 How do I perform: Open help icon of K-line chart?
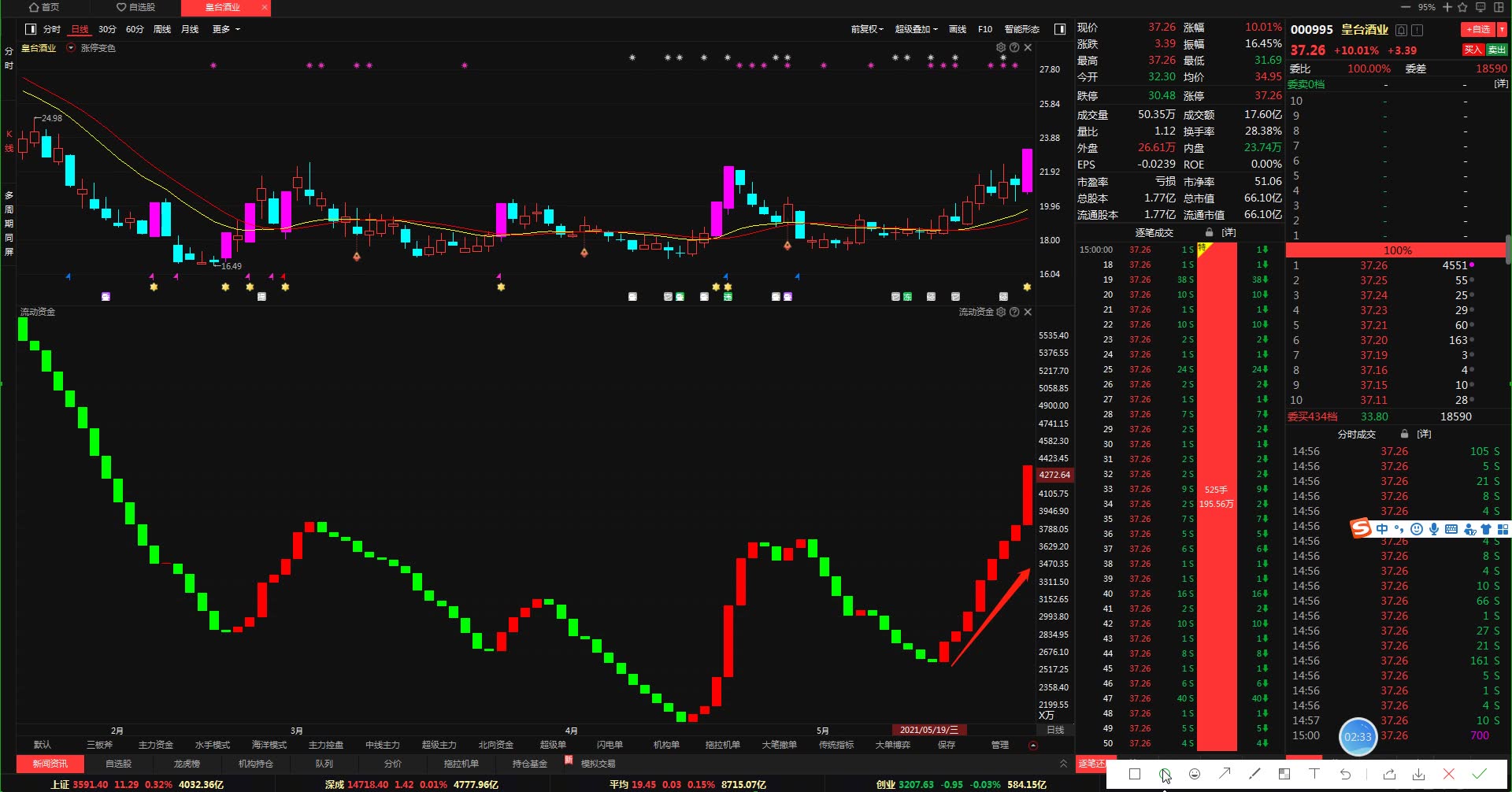[x=1014, y=47]
